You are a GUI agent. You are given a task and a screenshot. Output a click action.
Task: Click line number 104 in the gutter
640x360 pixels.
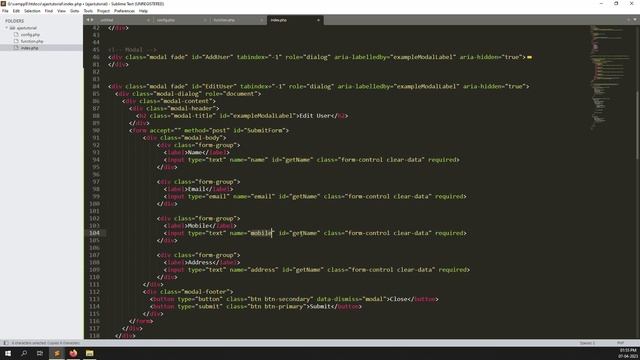pyautogui.click(x=94, y=233)
